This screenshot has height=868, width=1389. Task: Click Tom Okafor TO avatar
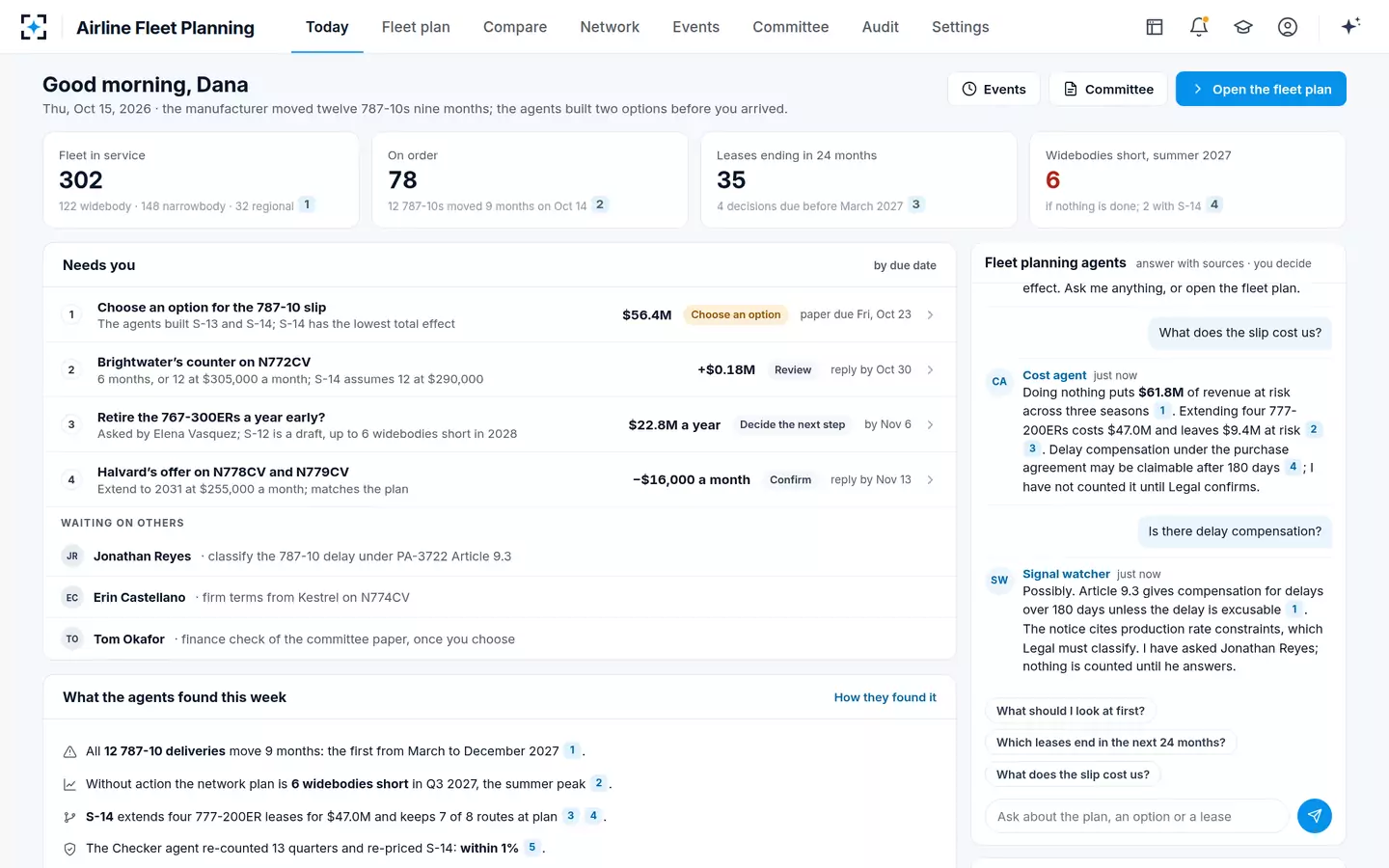(72, 639)
